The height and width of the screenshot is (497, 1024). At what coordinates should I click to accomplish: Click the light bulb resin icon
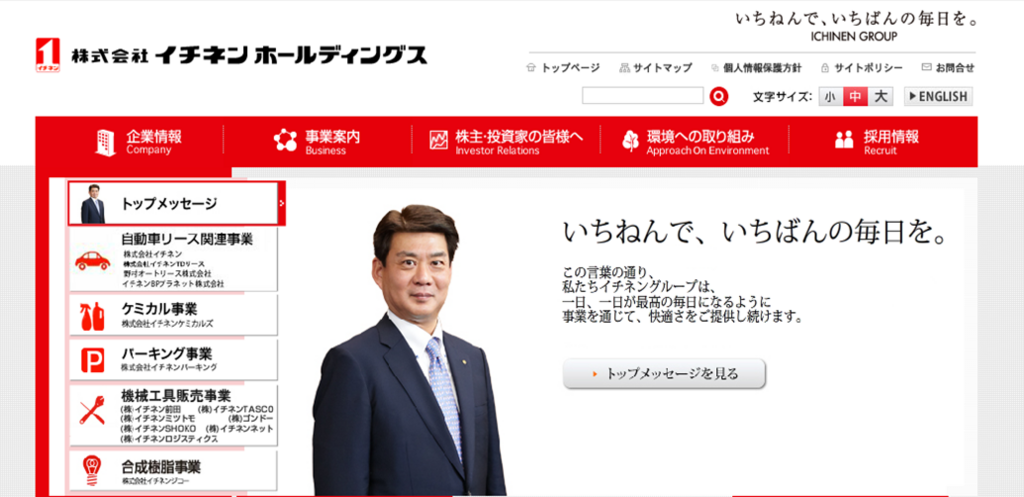point(92,471)
